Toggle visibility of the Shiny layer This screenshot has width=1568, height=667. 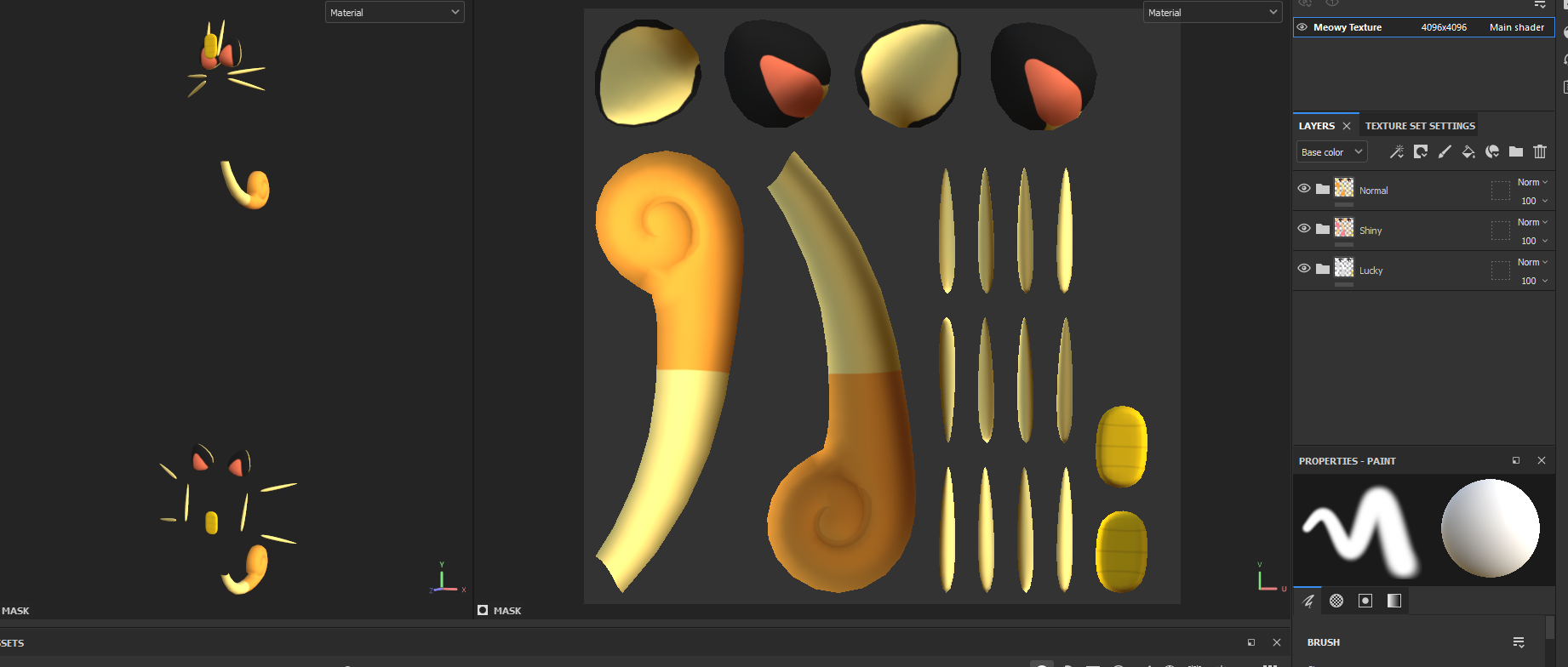(x=1304, y=229)
